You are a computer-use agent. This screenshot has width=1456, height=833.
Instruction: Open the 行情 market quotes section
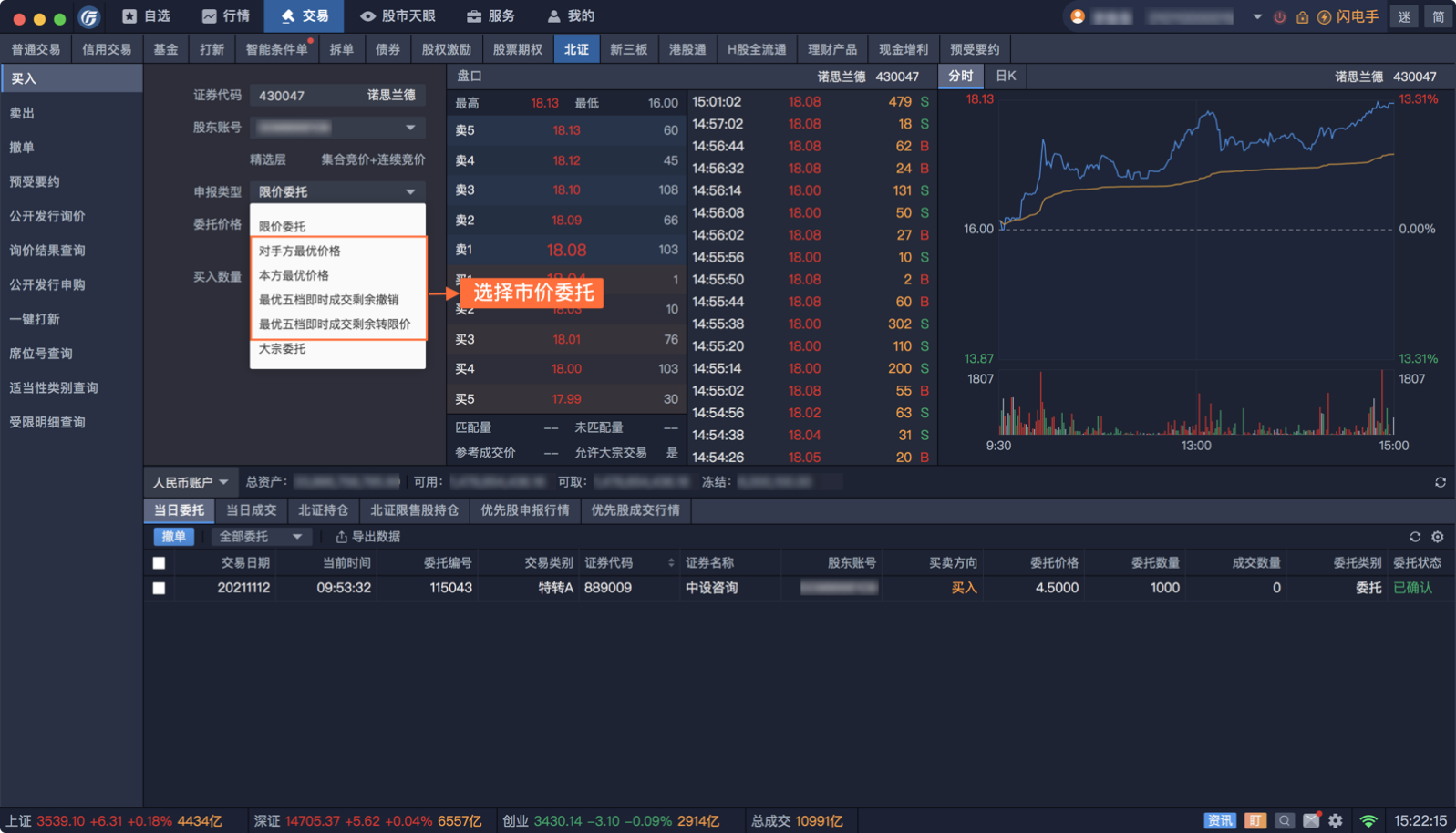226,16
